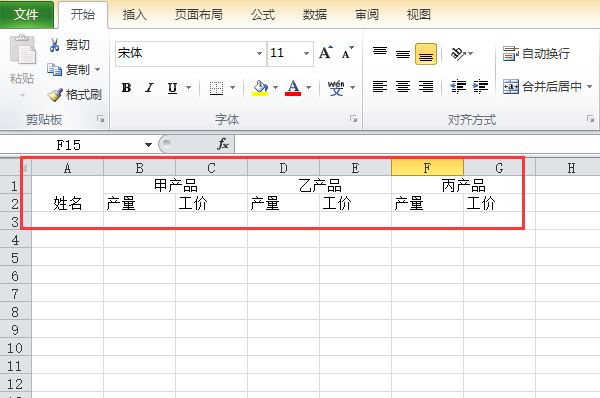The height and width of the screenshot is (398, 600).
Task: Click the wén phonetic guide icon
Action: pos(336,88)
